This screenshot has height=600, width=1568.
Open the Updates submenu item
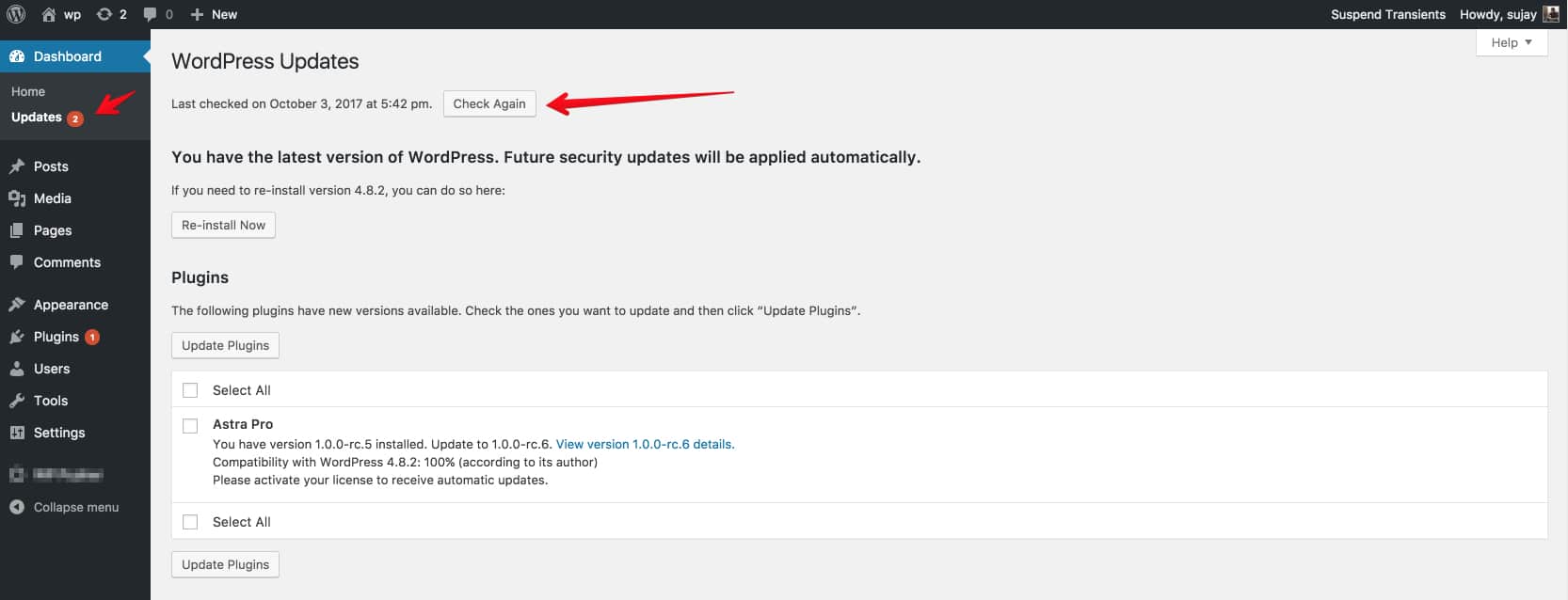tap(37, 118)
